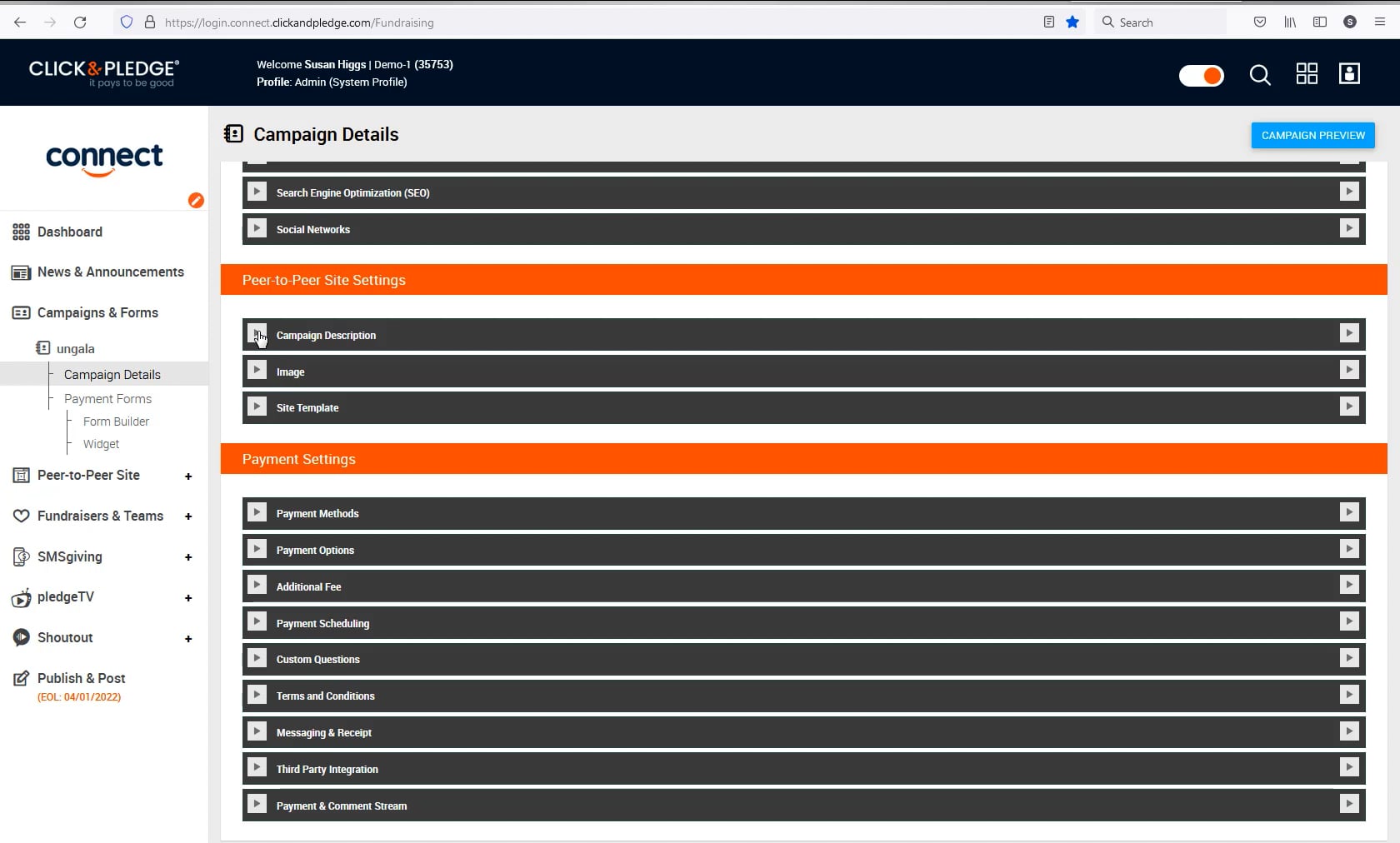Toggle Firefox's blocking shield icon
This screenshot has height=843, width=1400.
pyautogui.click(x=126, y=22)
